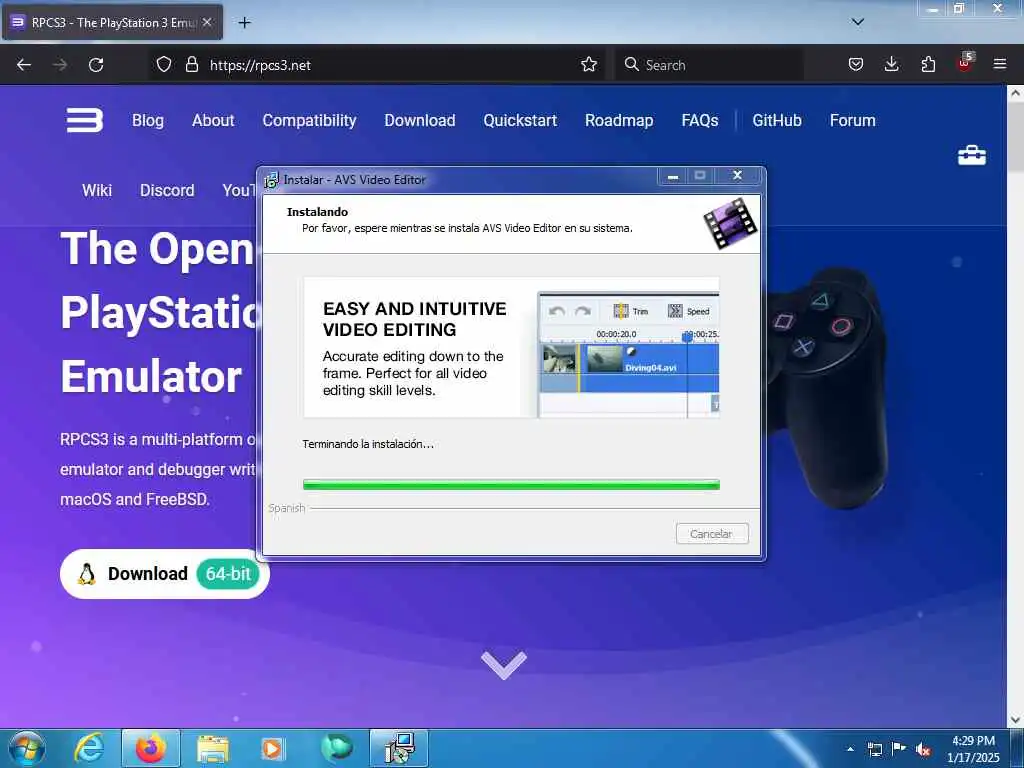
Task: Open a new tab with plus
Action: tap(244, 23)
